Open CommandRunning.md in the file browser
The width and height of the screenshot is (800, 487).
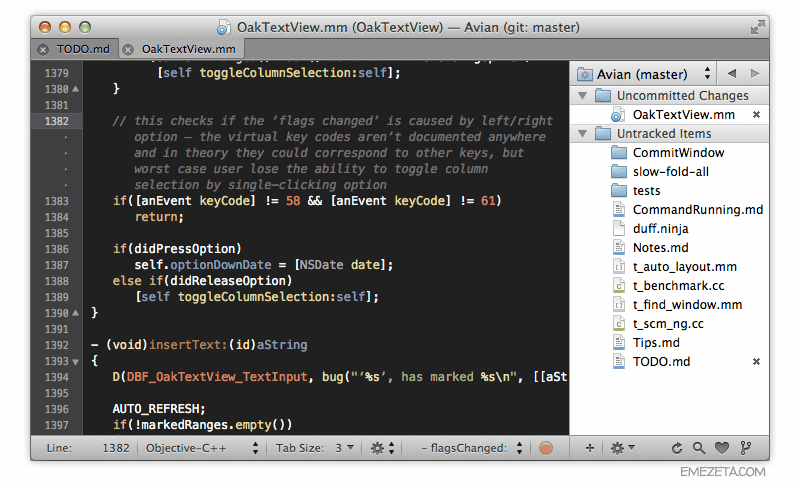tap(697, 210)
